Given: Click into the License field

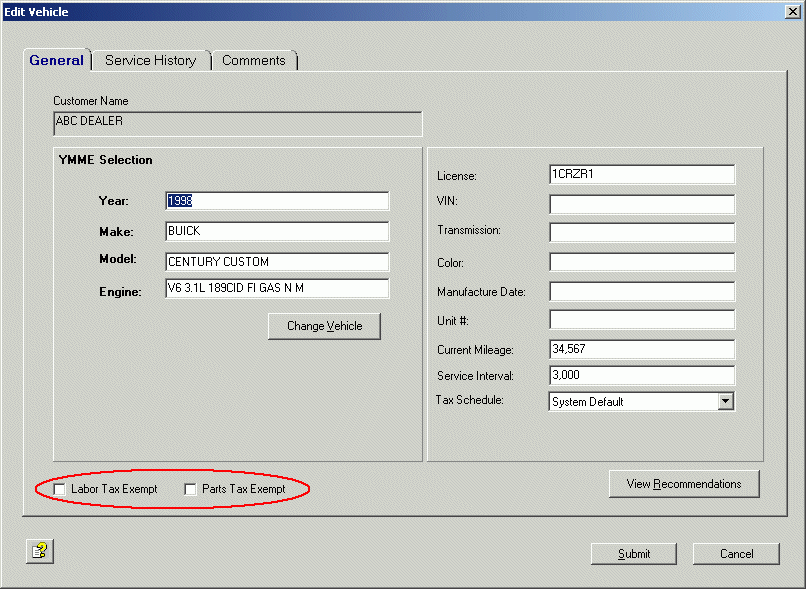Looking at the screenshot, I should click(641, 175).
